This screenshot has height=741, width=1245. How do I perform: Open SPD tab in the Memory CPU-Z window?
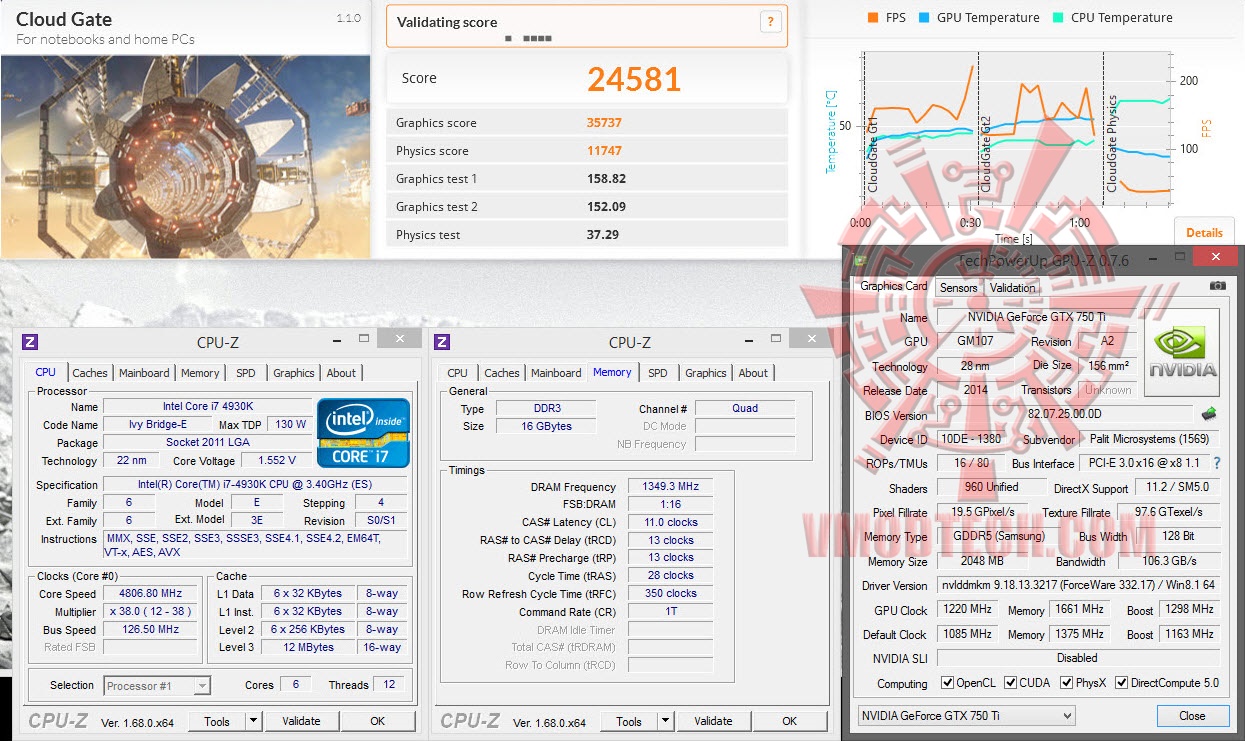coord(658,373)
